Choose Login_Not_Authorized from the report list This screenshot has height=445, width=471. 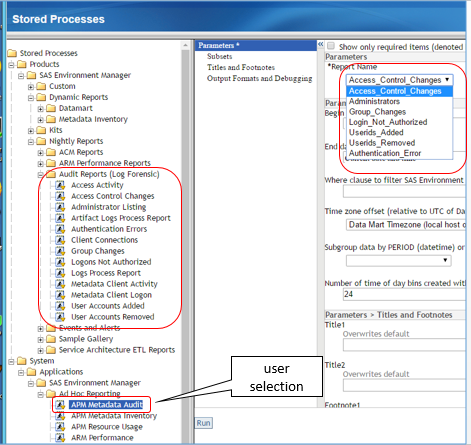pos(388,122)
